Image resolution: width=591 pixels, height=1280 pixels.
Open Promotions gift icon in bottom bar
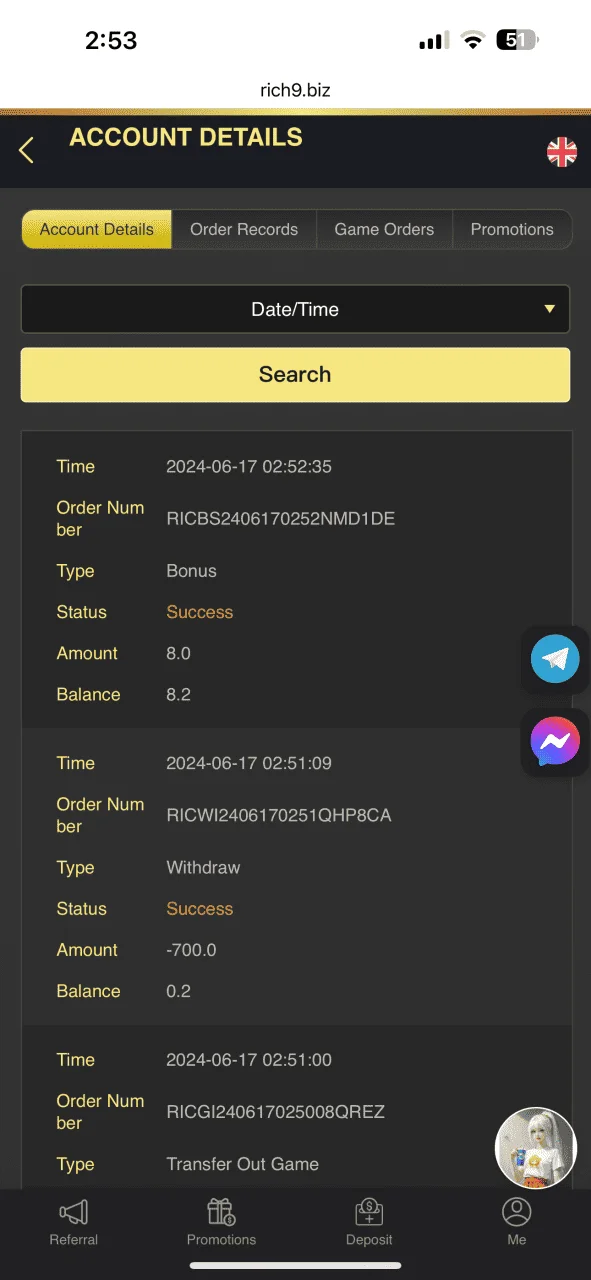221,1212
